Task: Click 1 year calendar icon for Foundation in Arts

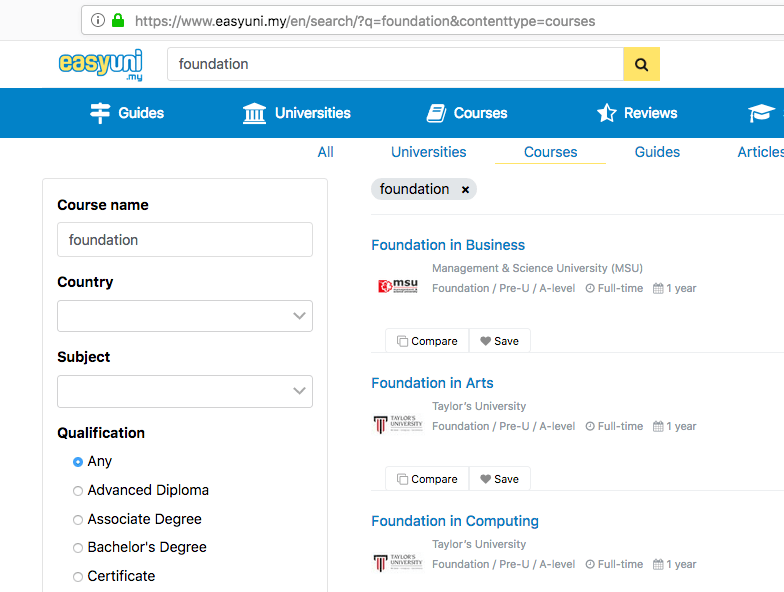Action: click(658, 426)
